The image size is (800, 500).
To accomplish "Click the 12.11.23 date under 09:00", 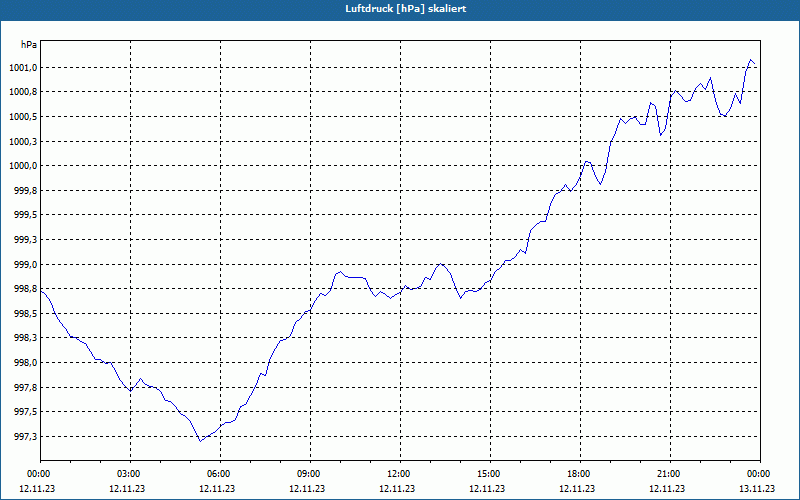I will (x=307, y=489).
